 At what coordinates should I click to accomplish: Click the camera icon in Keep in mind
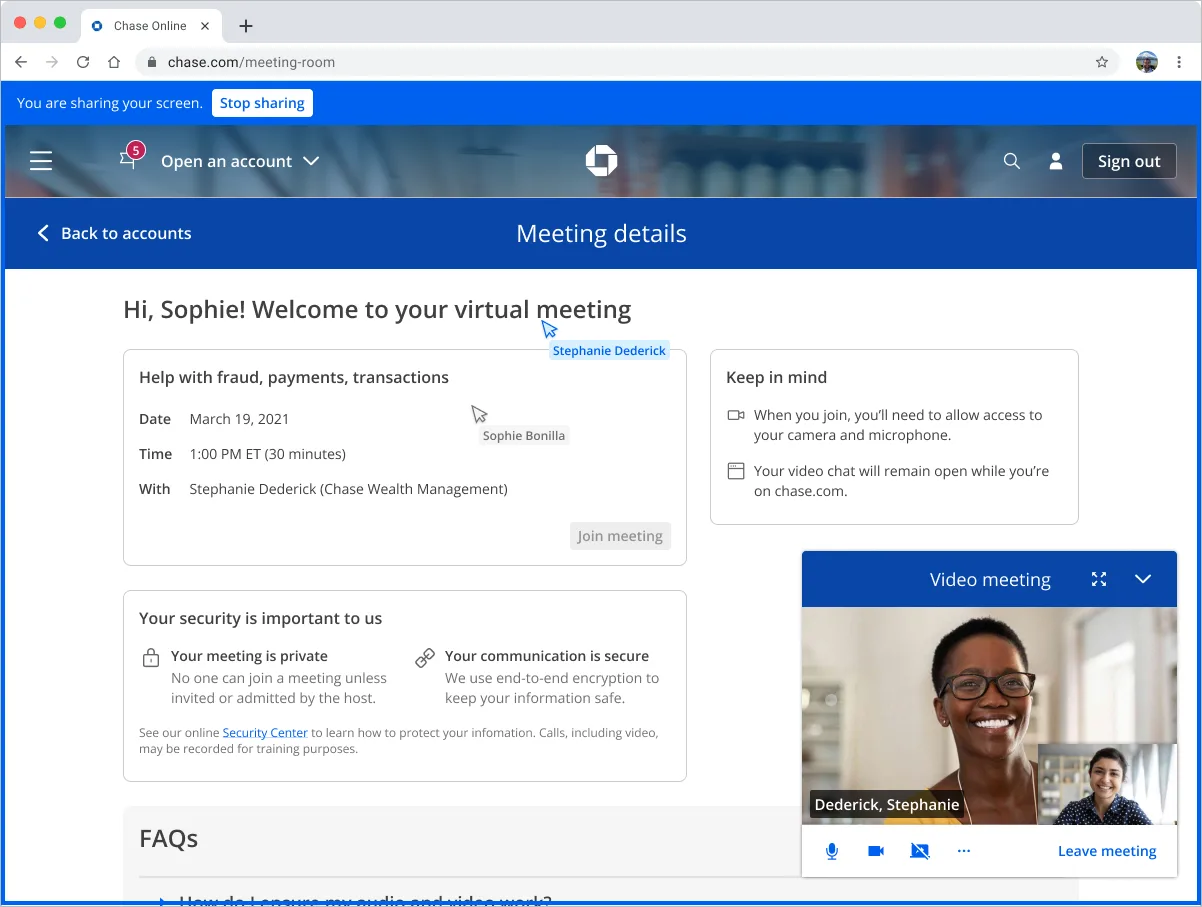736,415
